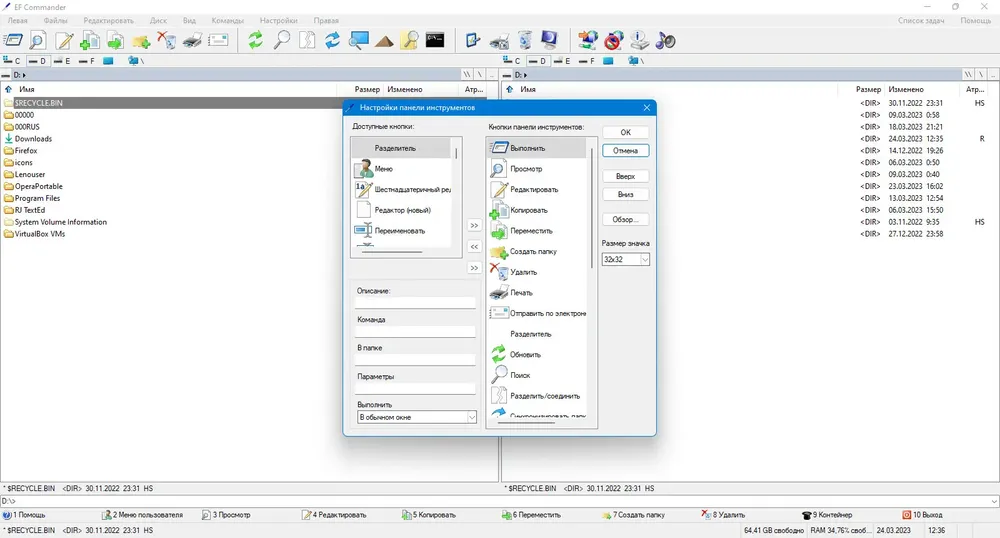This screenshot has height=538, width=1000.
Task: Select Меню item in available buttons list
Action: coord(402,169)
